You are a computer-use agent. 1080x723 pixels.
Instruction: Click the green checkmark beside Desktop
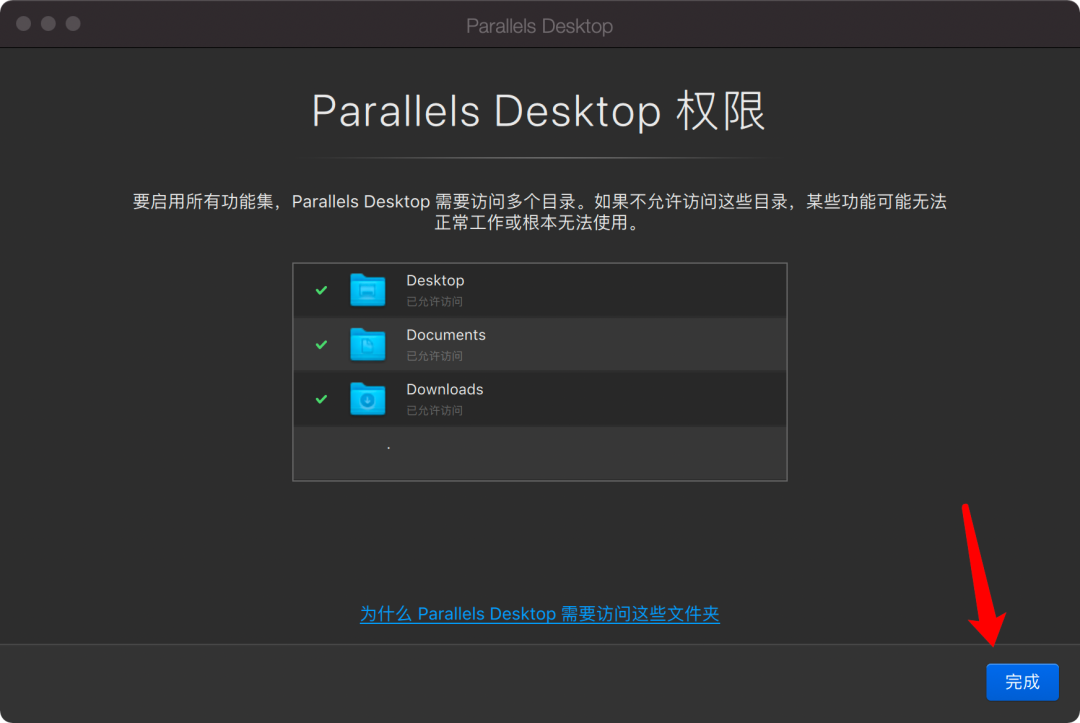321,290
